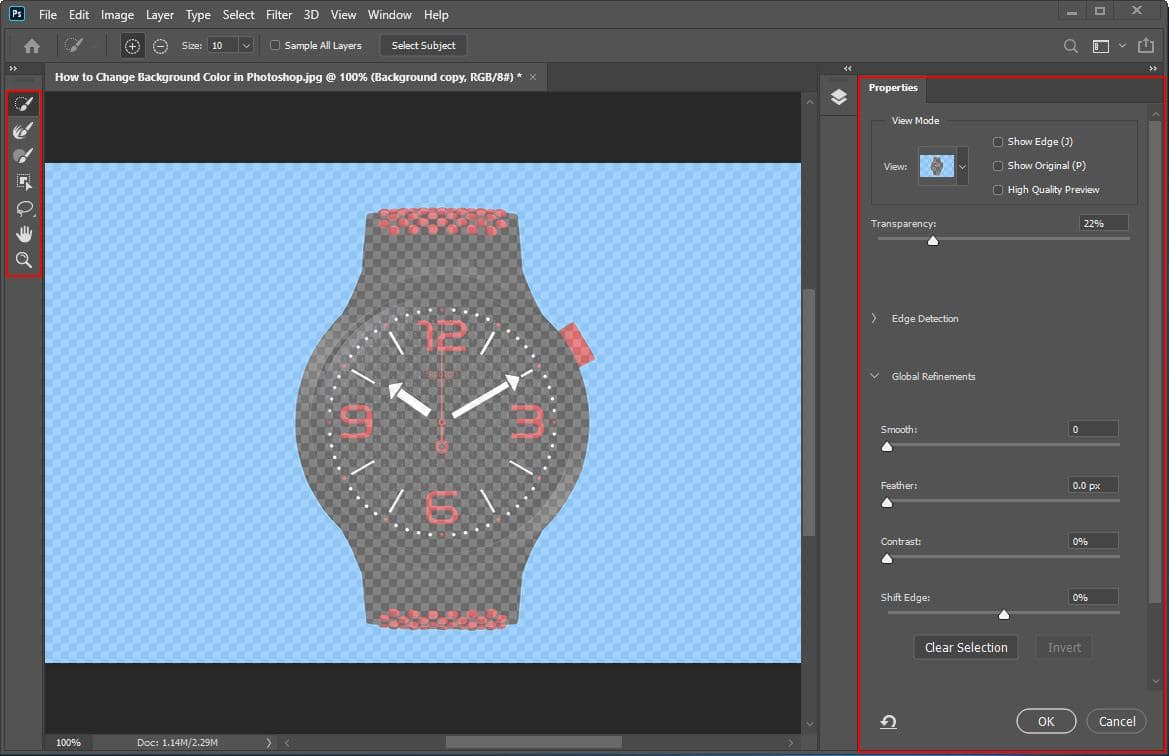The width and height of the screenshot is (1169, 756).
Task: Click the Layers panel icon
Action: pos(838,97)
